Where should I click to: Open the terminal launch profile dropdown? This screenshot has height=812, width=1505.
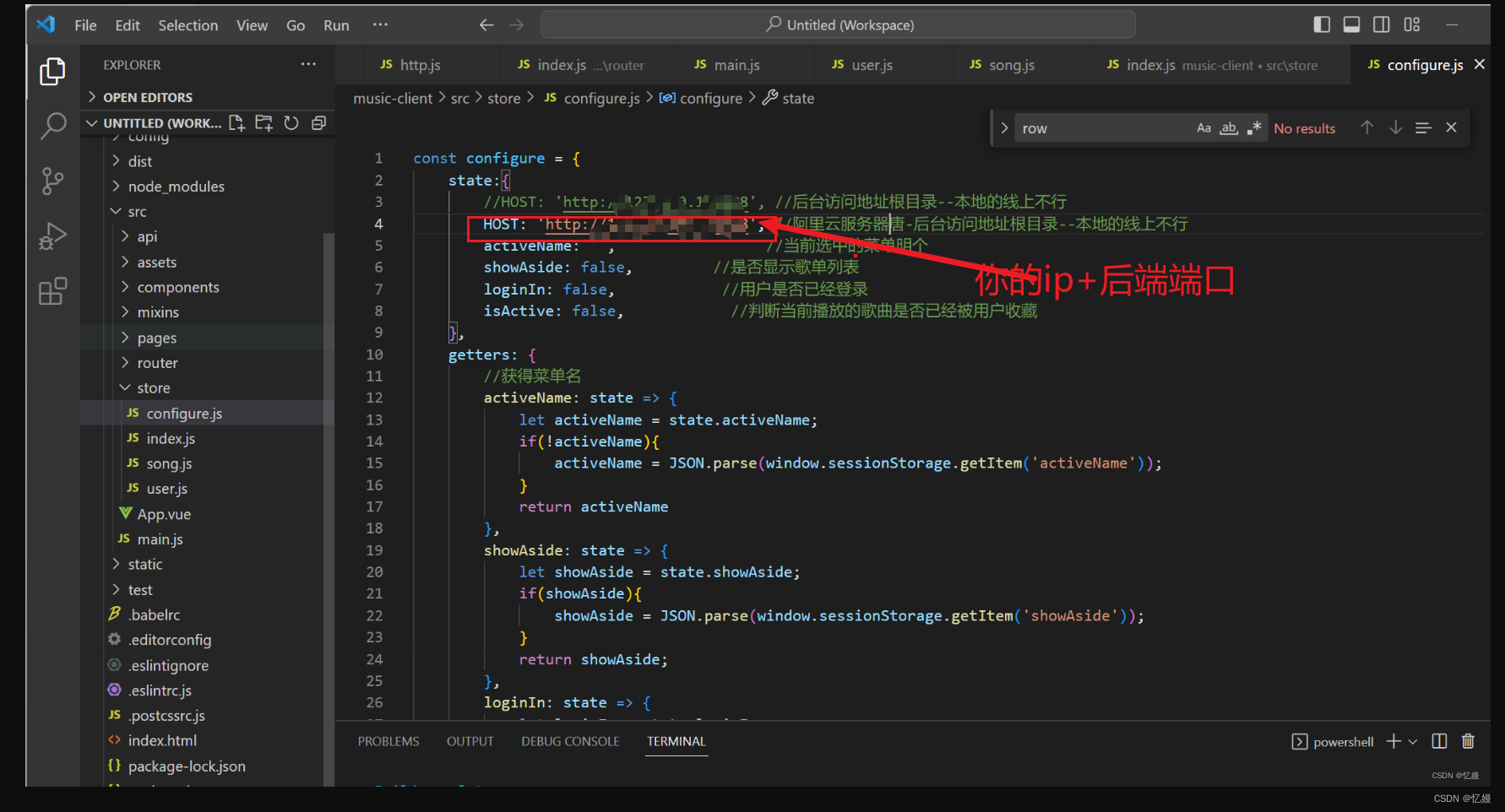pyautogui.click(x=1412, y=741)
